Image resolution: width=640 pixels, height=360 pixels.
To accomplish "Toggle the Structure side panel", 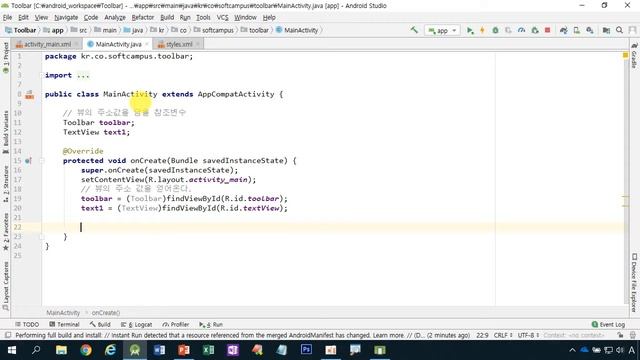I will pyautogui.click(x=6, y=184).
